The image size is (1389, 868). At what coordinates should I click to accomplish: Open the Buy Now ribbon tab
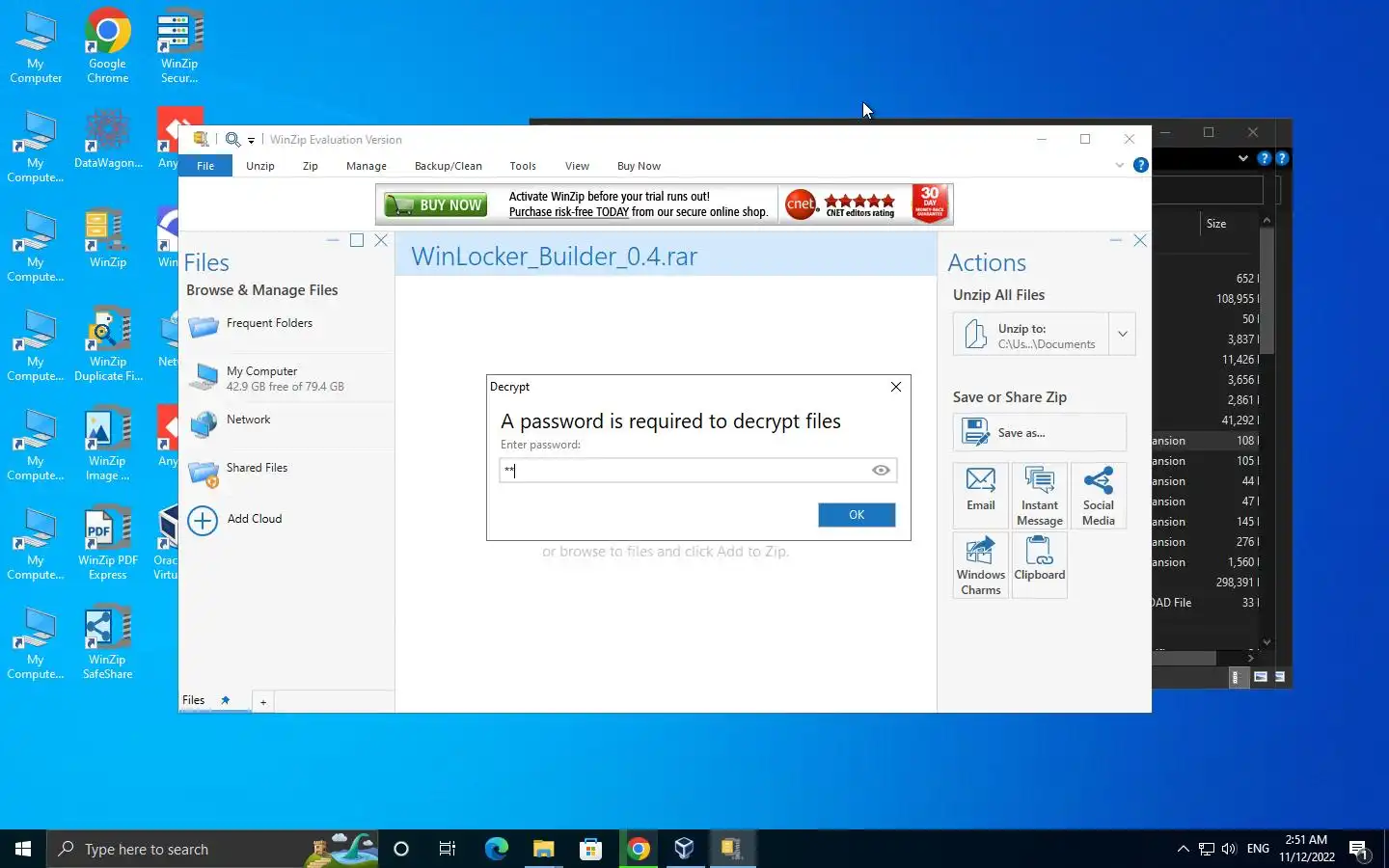(x=639, y=166)
